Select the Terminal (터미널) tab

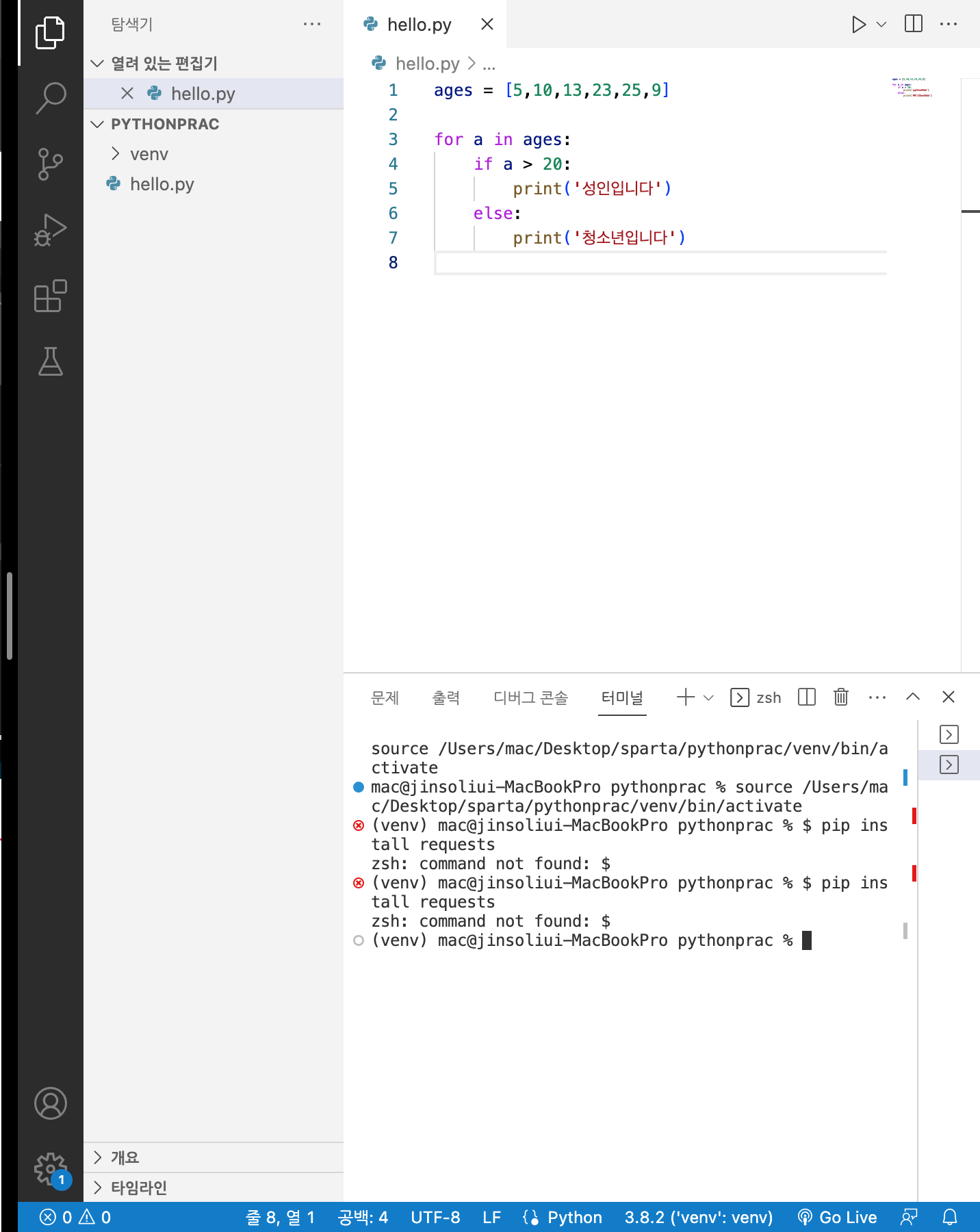(622, 697)
